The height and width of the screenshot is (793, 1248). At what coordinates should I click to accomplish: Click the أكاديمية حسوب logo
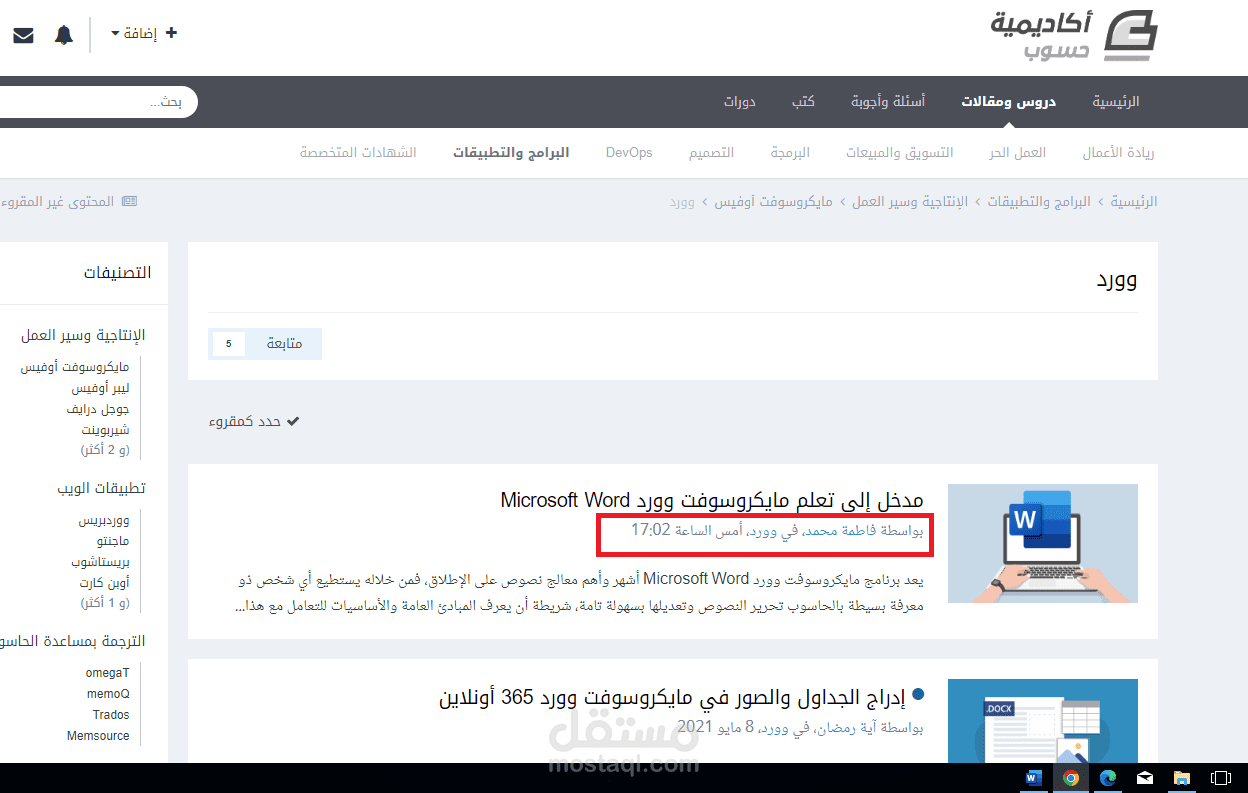(1075, 36)
